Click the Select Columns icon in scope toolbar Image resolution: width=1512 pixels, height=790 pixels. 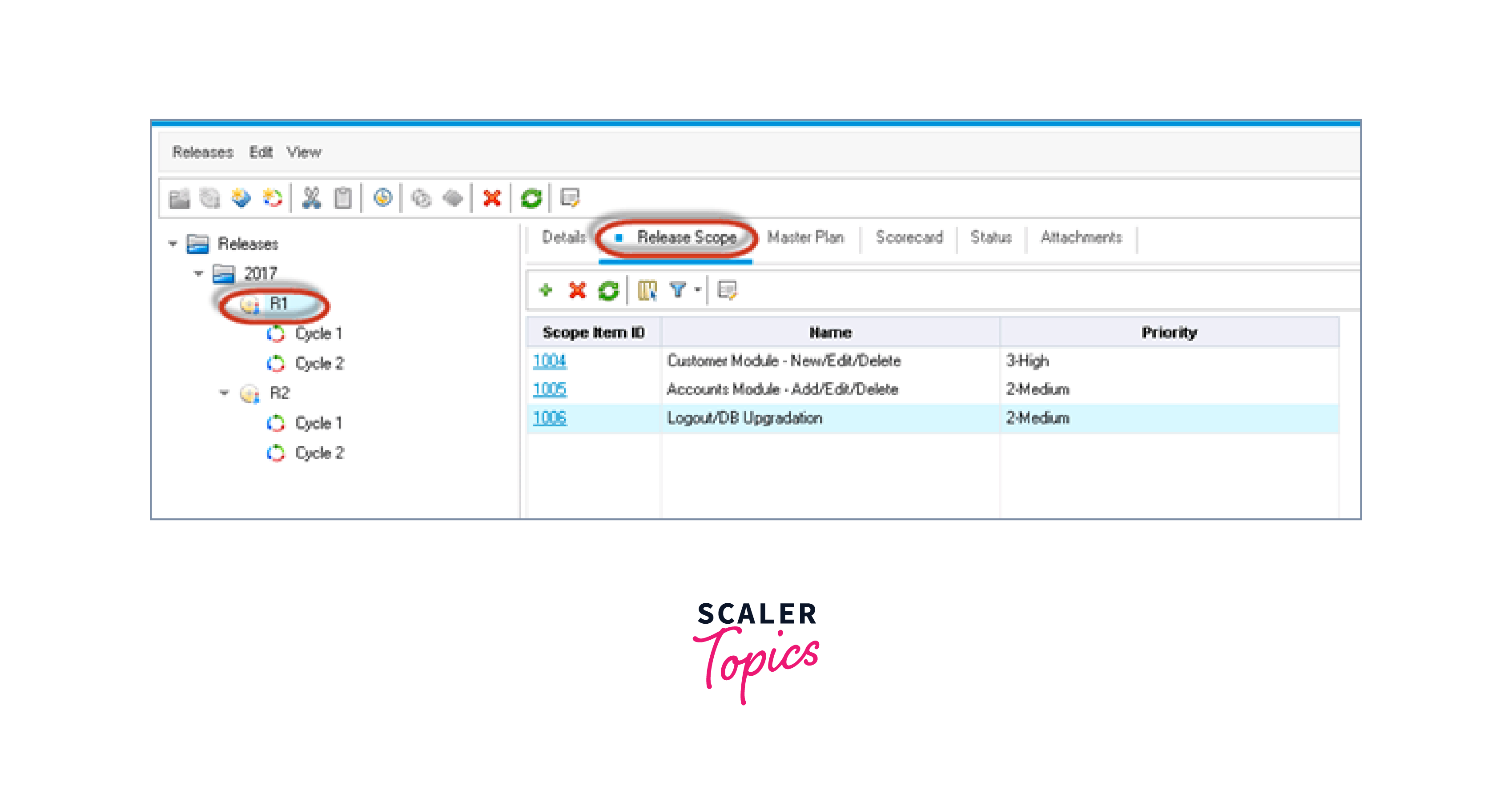pyautogui.click(x=647, y=290)
